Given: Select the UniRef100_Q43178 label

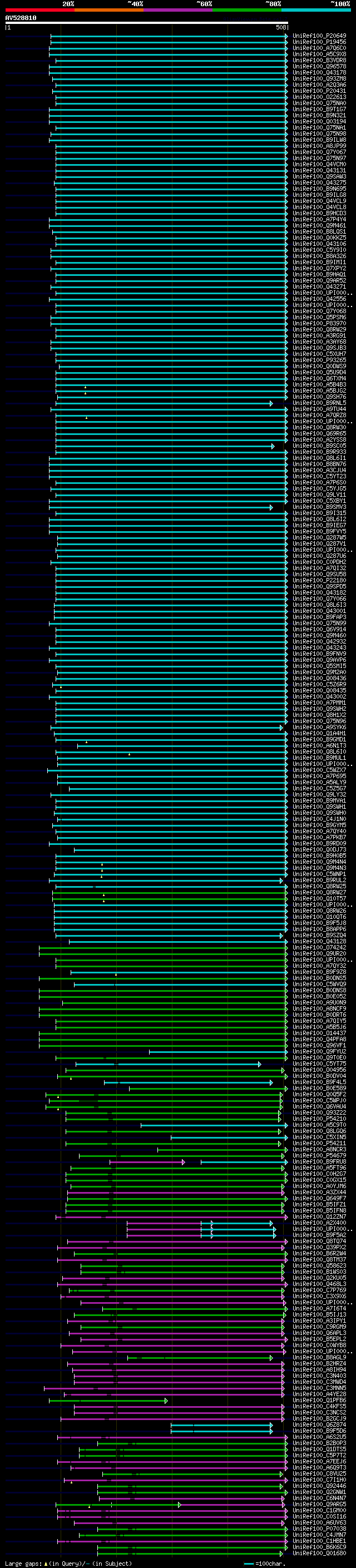Looking at the screenshot, I should coord(319,72).
